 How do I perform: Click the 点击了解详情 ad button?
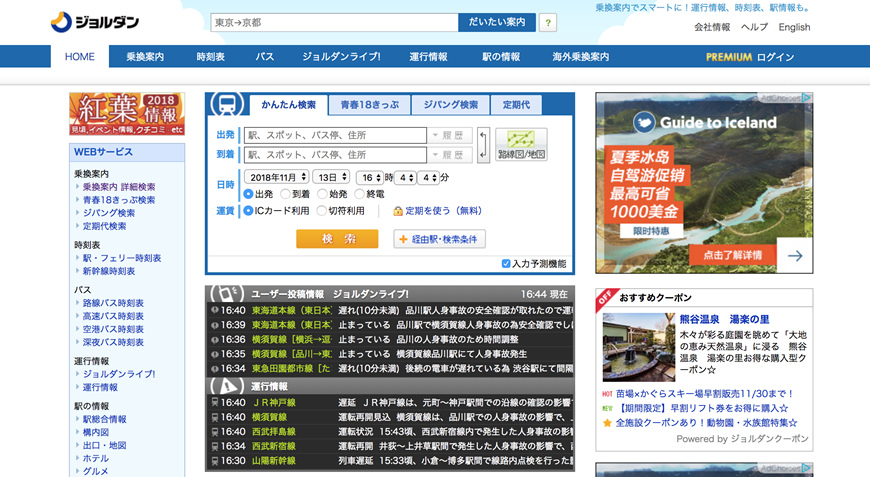[x=732, y=255]
